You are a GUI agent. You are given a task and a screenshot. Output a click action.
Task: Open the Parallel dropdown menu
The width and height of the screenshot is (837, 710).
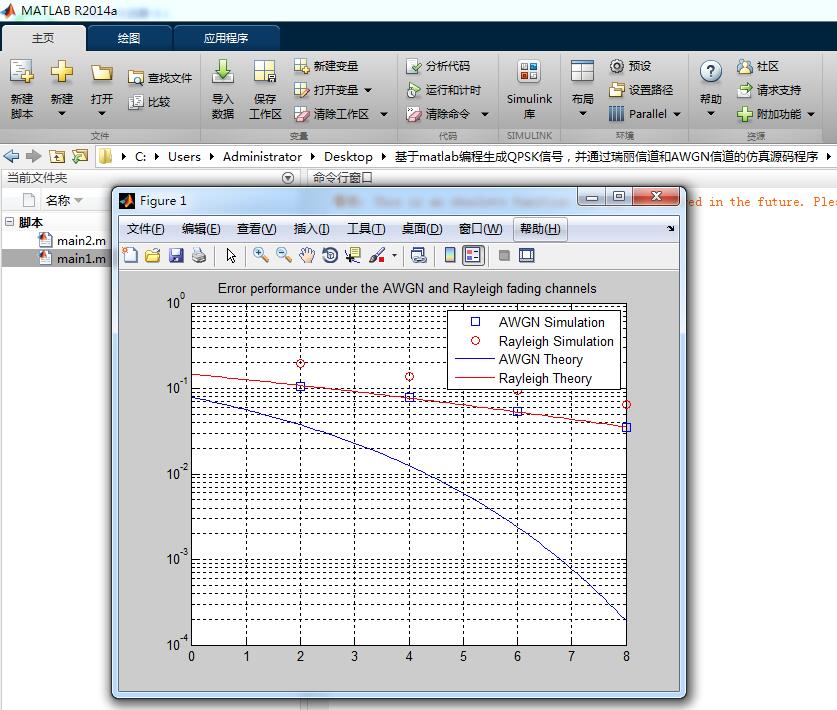pos(644,114)
